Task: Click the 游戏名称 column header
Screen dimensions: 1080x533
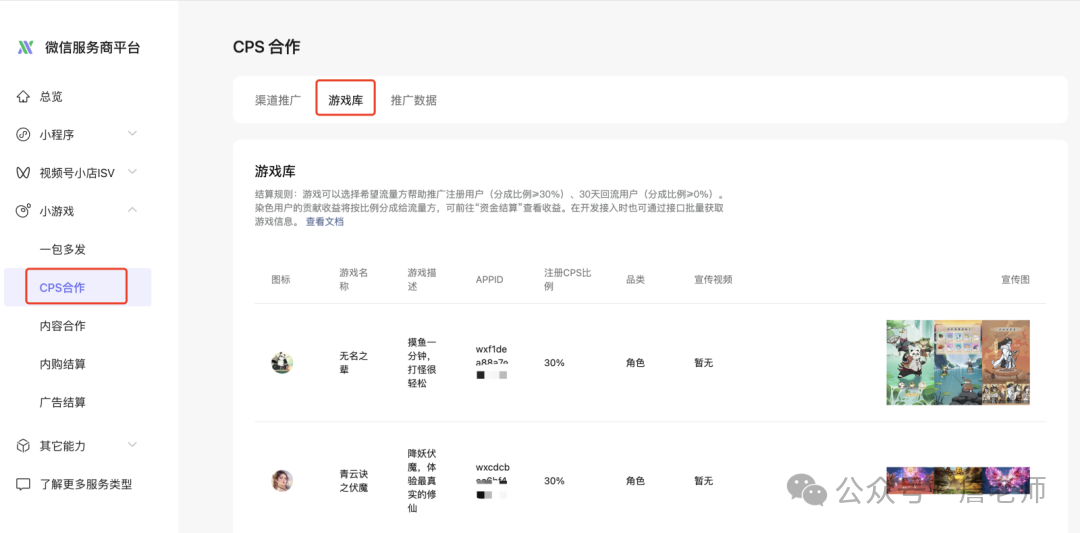Action: tap(354, 279)
